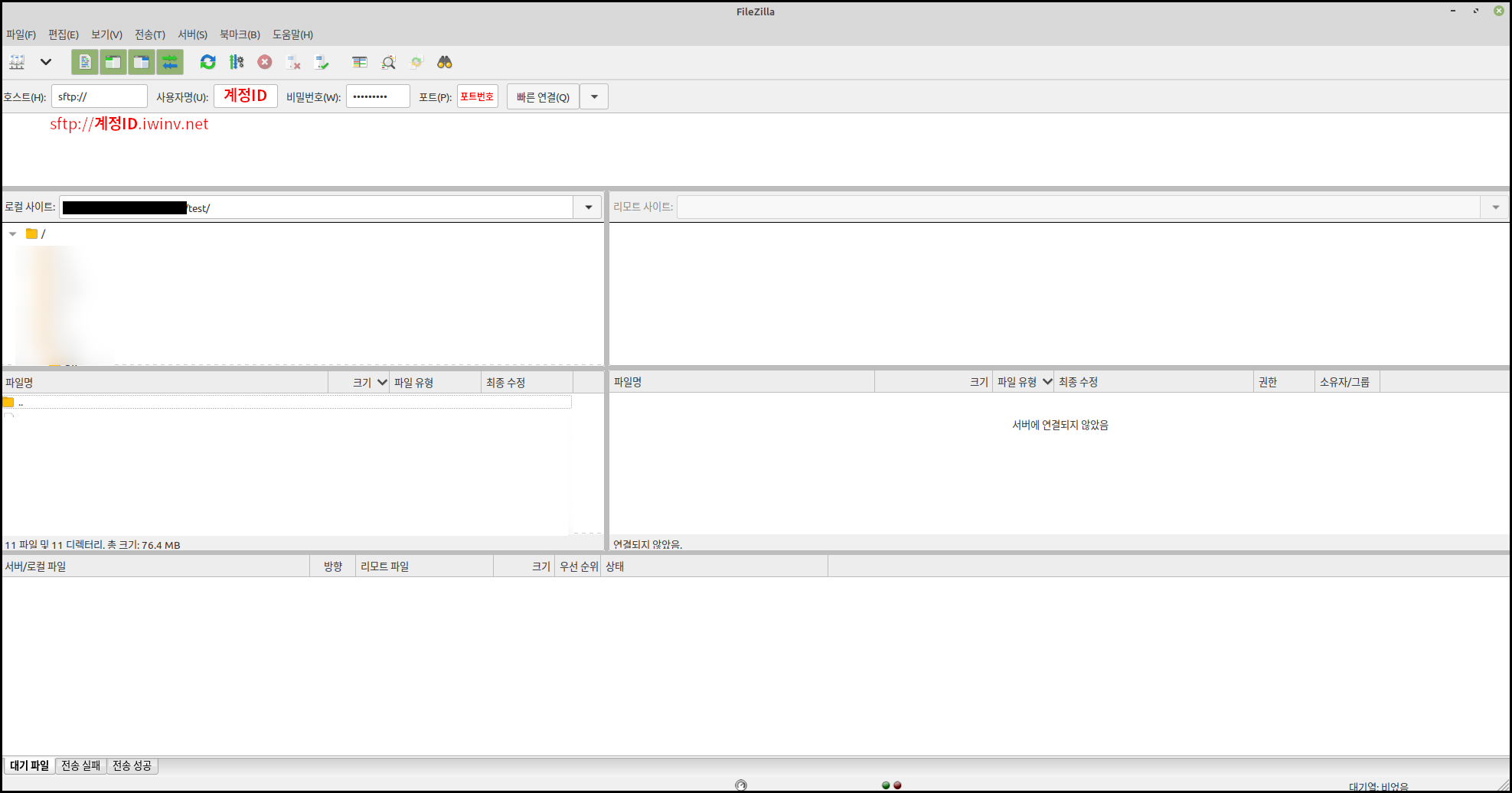
Task: Click the 로컬 사이트 path field
Action: [316, 207]
